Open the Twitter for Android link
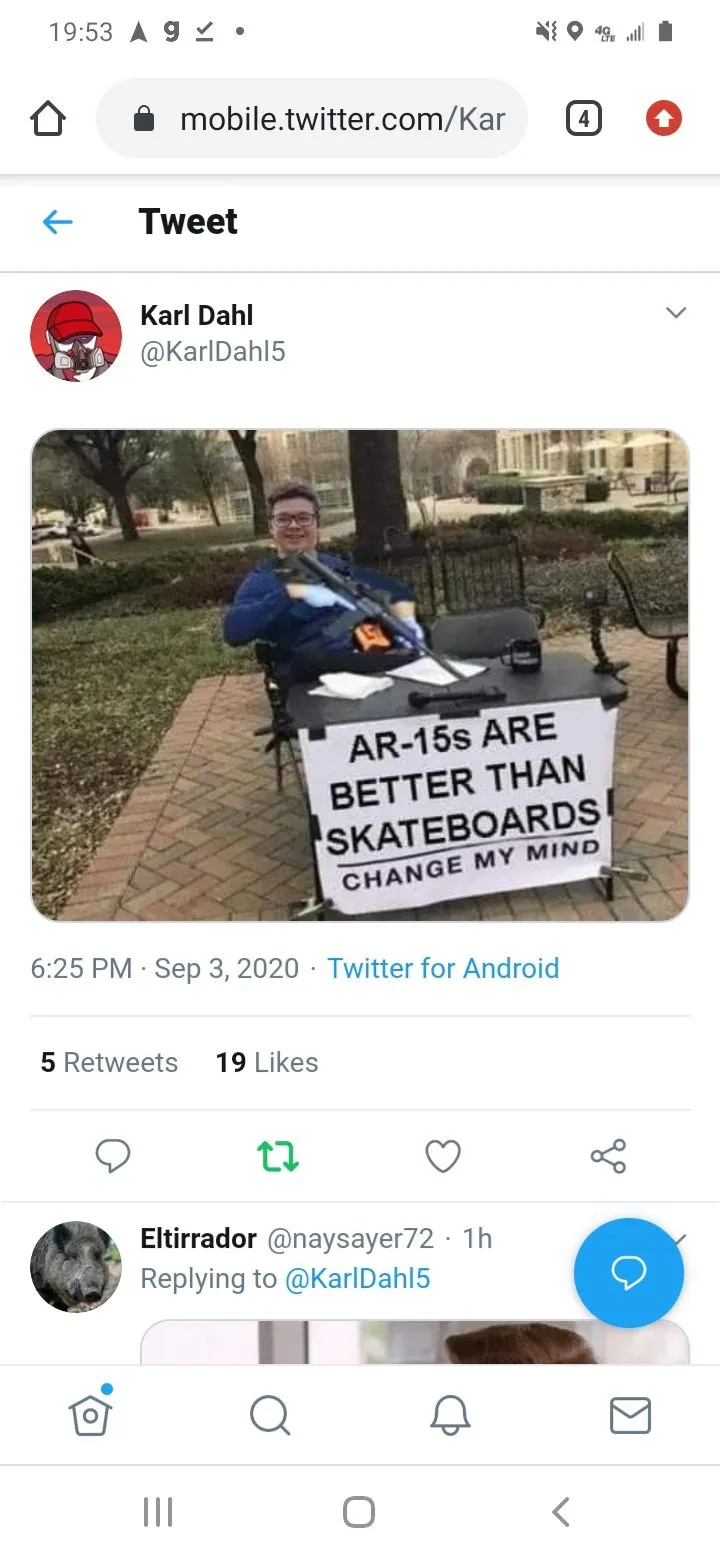The height and width of the screenshot is (1560, 720). pos(443,968)
